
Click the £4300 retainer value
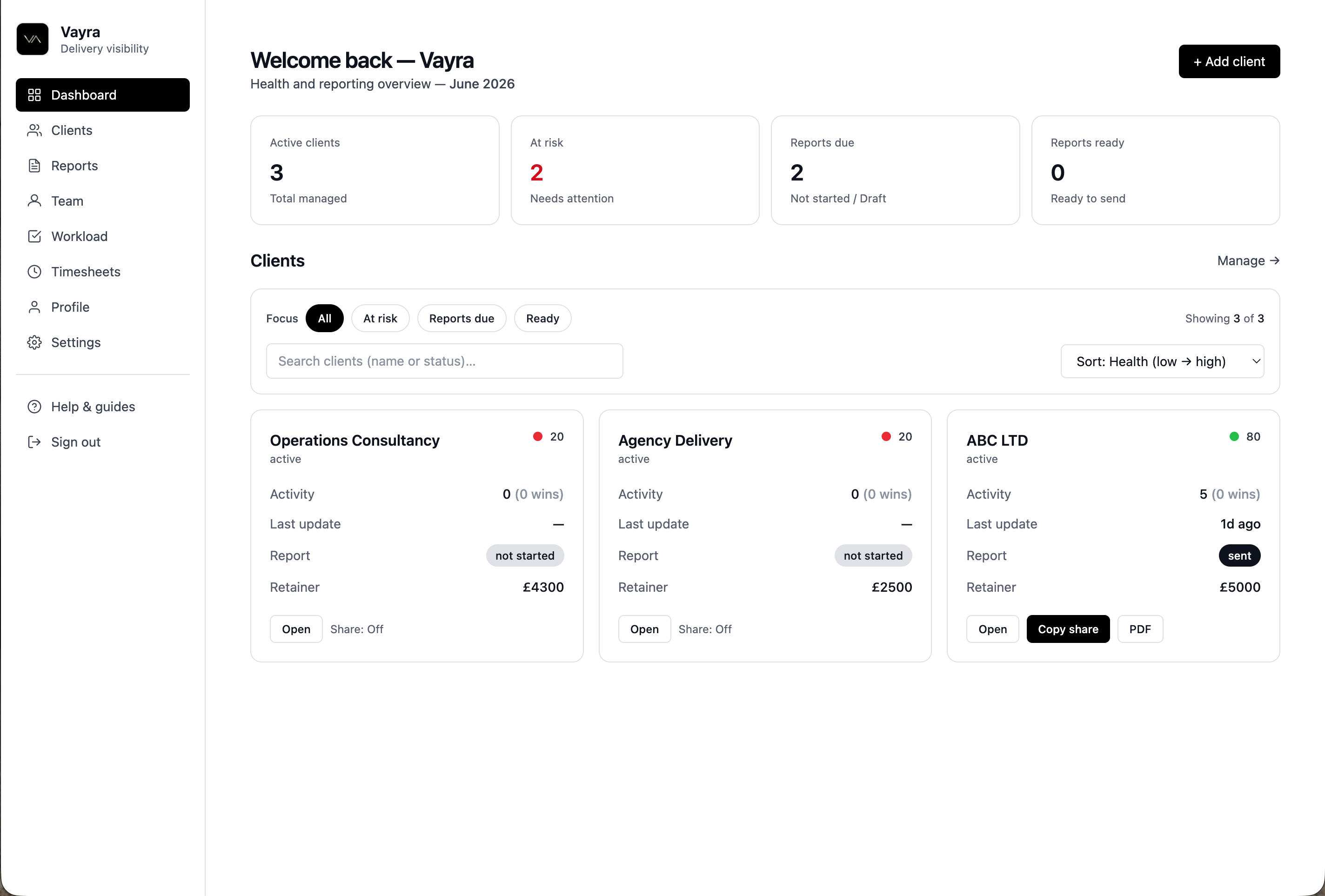pyautogui.click(x=543, y=587)
